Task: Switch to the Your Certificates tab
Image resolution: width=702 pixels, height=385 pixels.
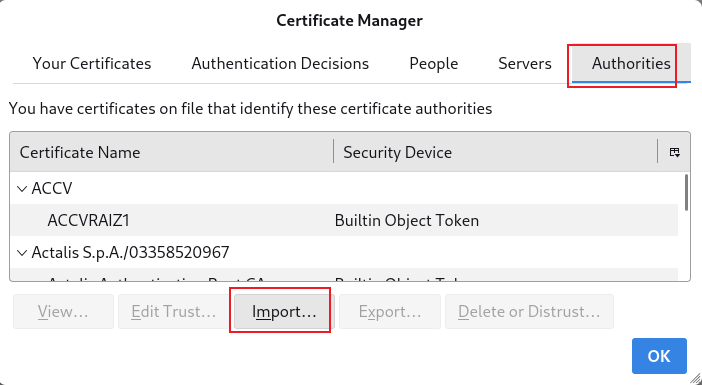Action: 92,64
